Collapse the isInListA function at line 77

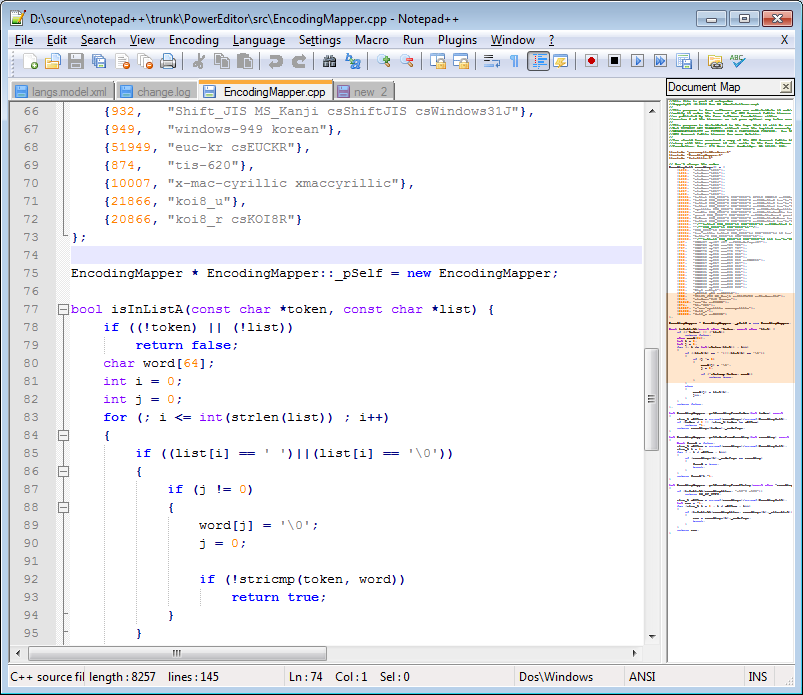[x=62, y=308]
